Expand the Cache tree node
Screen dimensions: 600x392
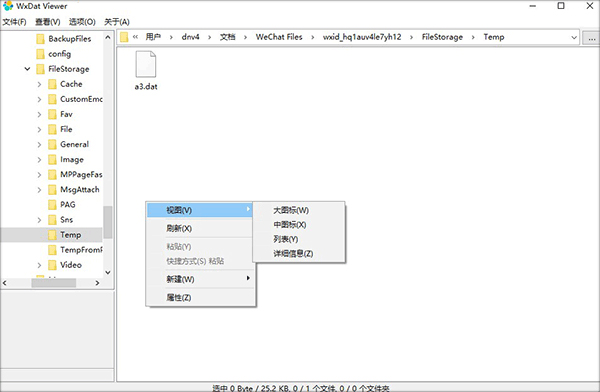(x=39, y=84)
